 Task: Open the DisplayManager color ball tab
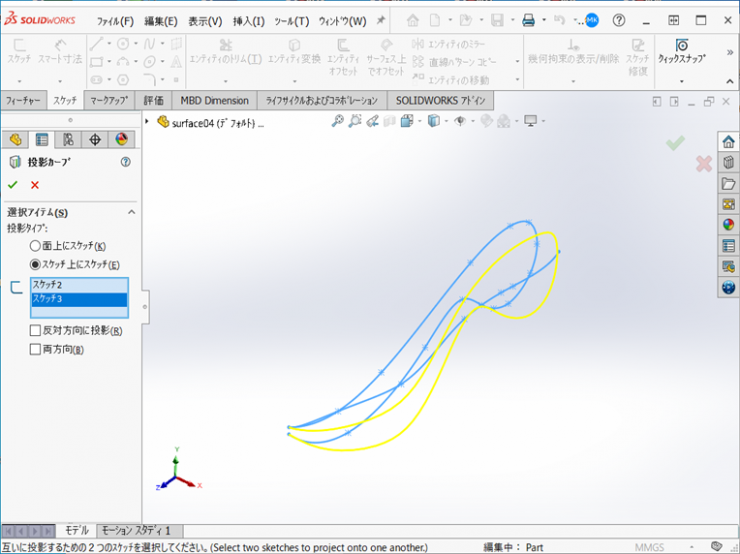(122, 139)
